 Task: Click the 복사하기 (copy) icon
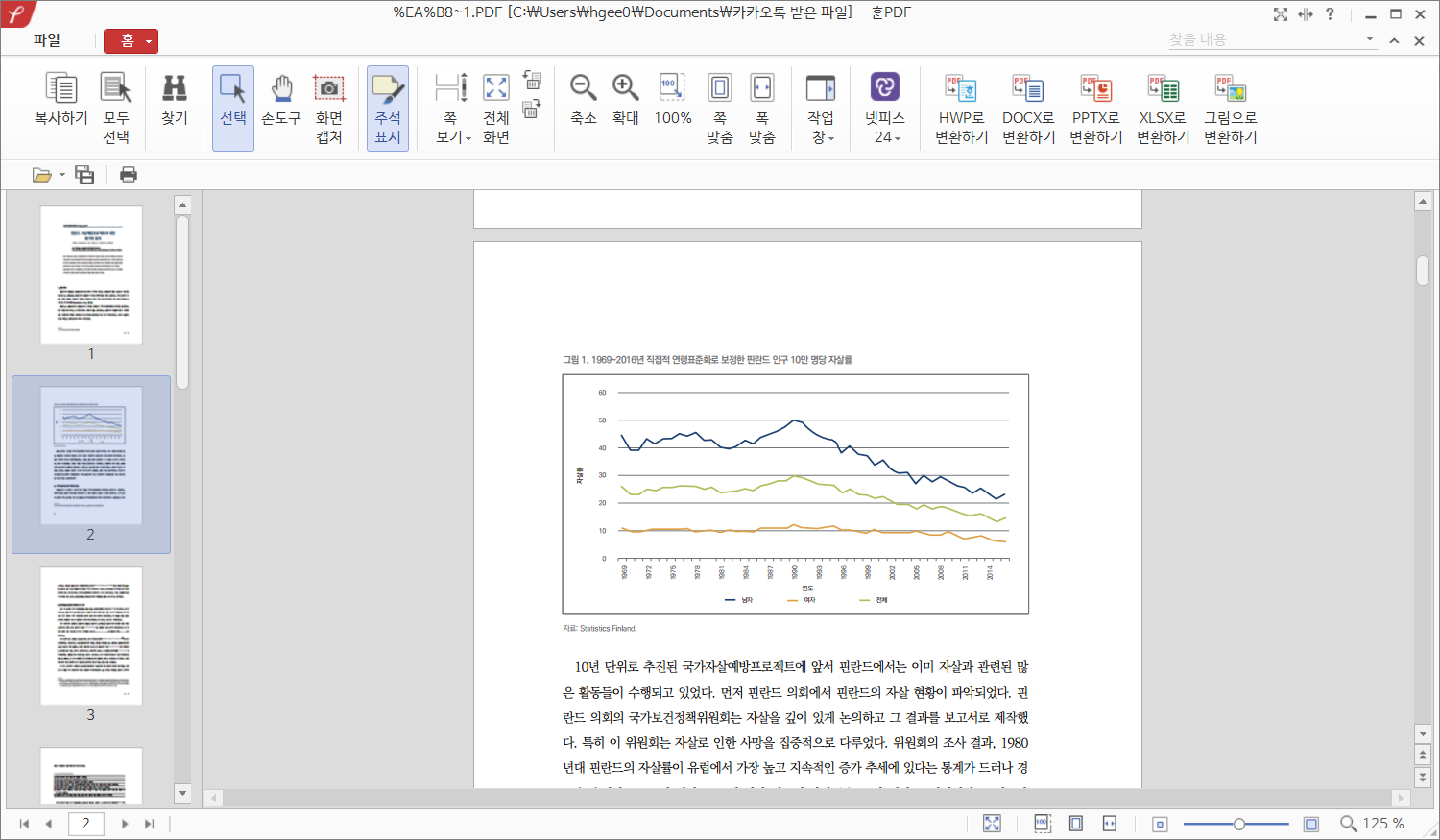pyautogui.click(x=61, y=89)
